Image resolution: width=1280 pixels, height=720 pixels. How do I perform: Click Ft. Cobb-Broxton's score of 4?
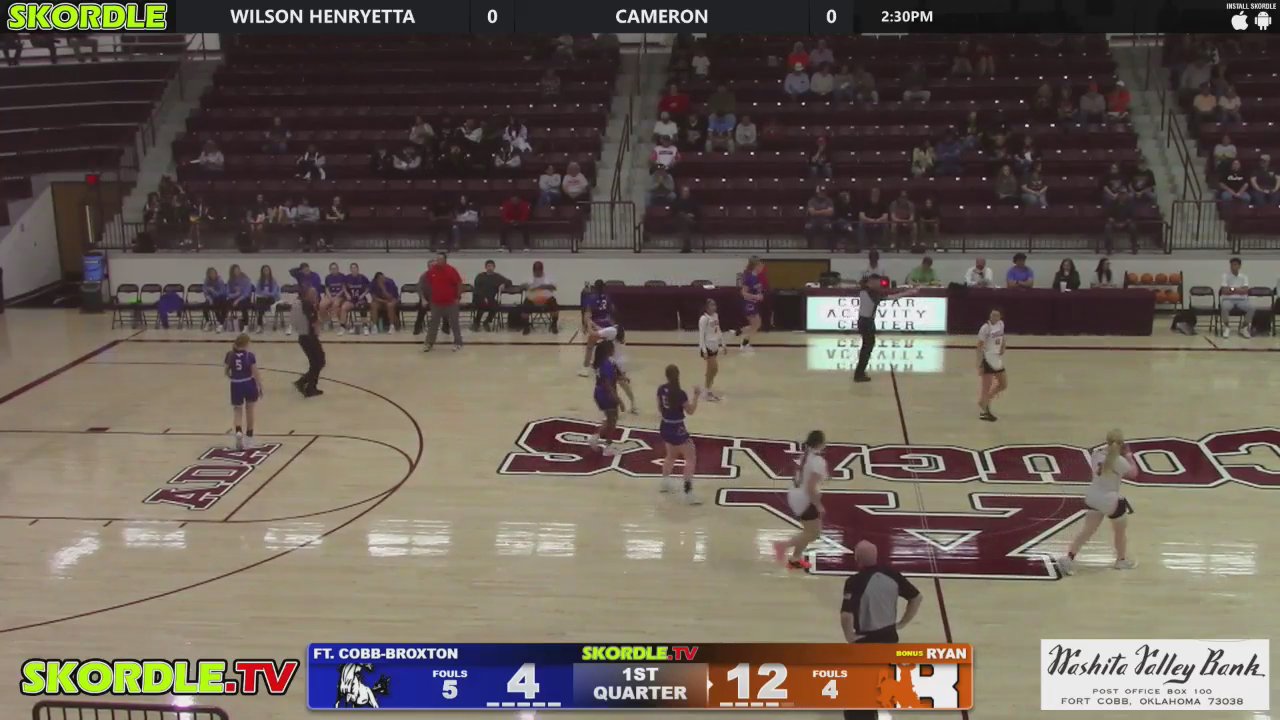523,683
